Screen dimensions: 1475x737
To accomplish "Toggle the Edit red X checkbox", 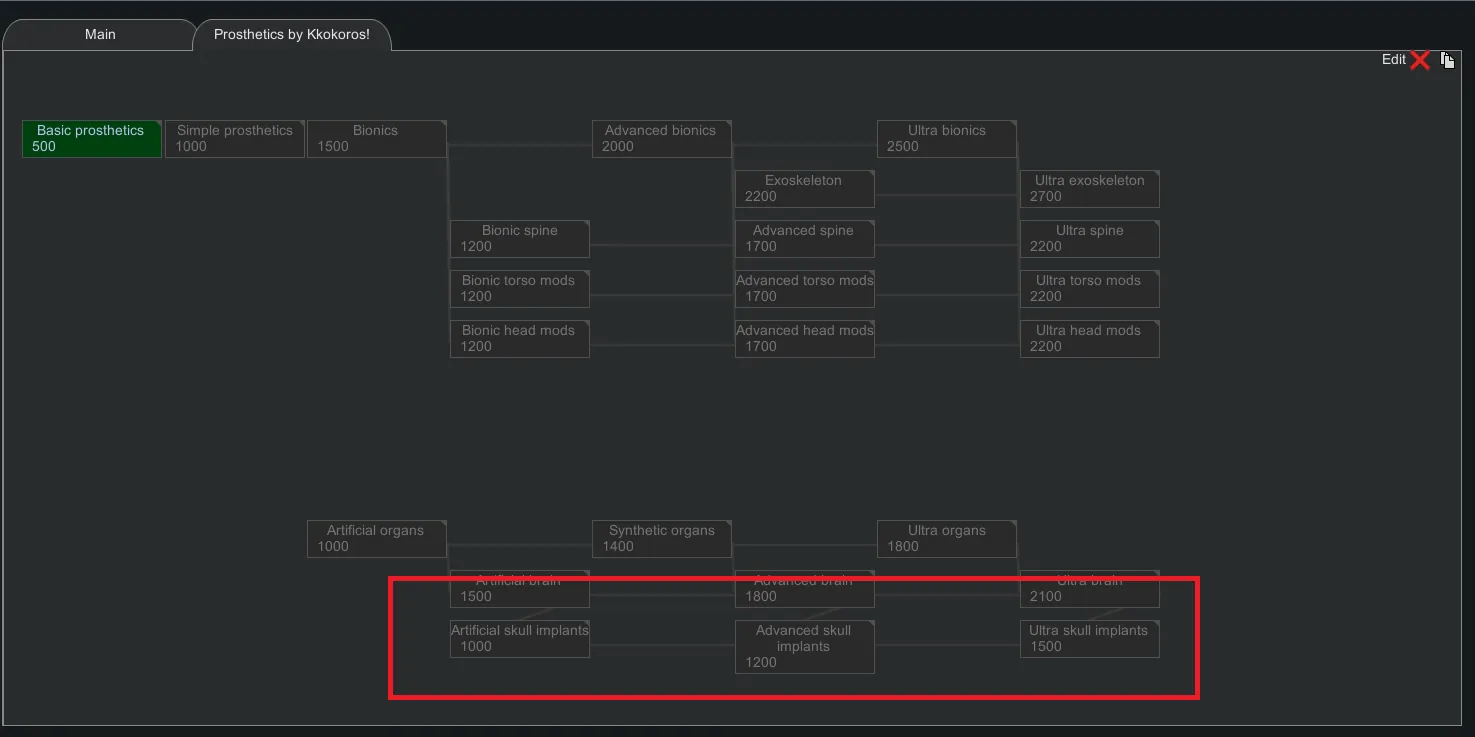I will [x=1420, y=61].
